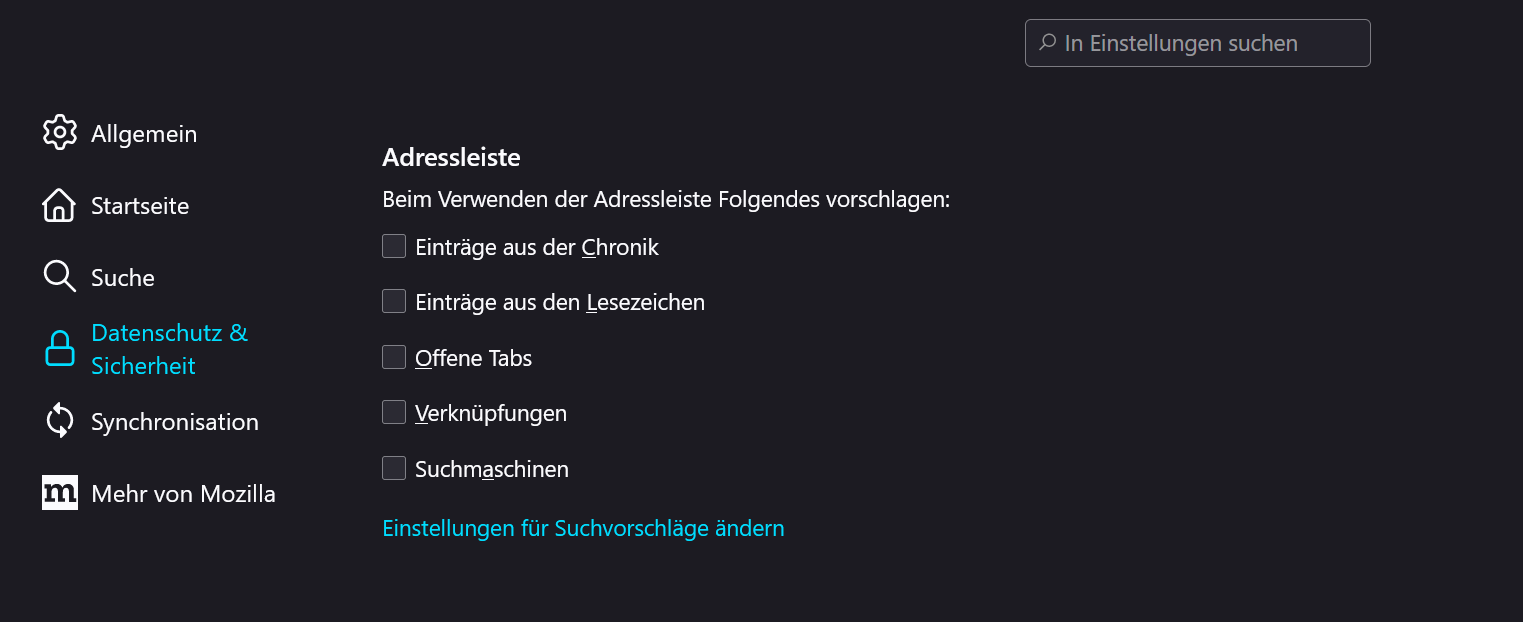
Task: Enable the "Suchmaschinen" suggestion checkbox
Action: coord(394,468)
